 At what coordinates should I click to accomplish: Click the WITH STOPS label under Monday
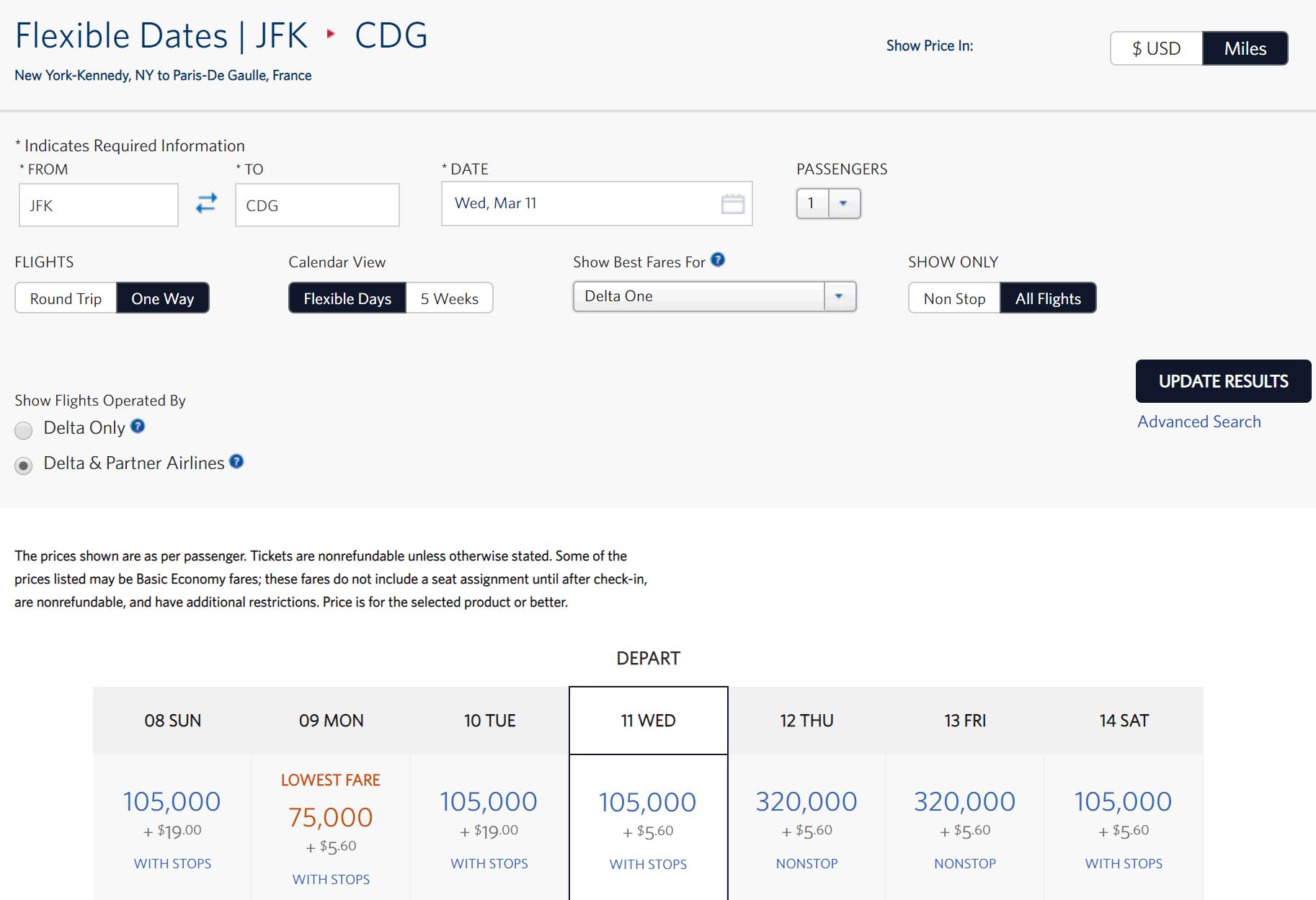point(331,879)
